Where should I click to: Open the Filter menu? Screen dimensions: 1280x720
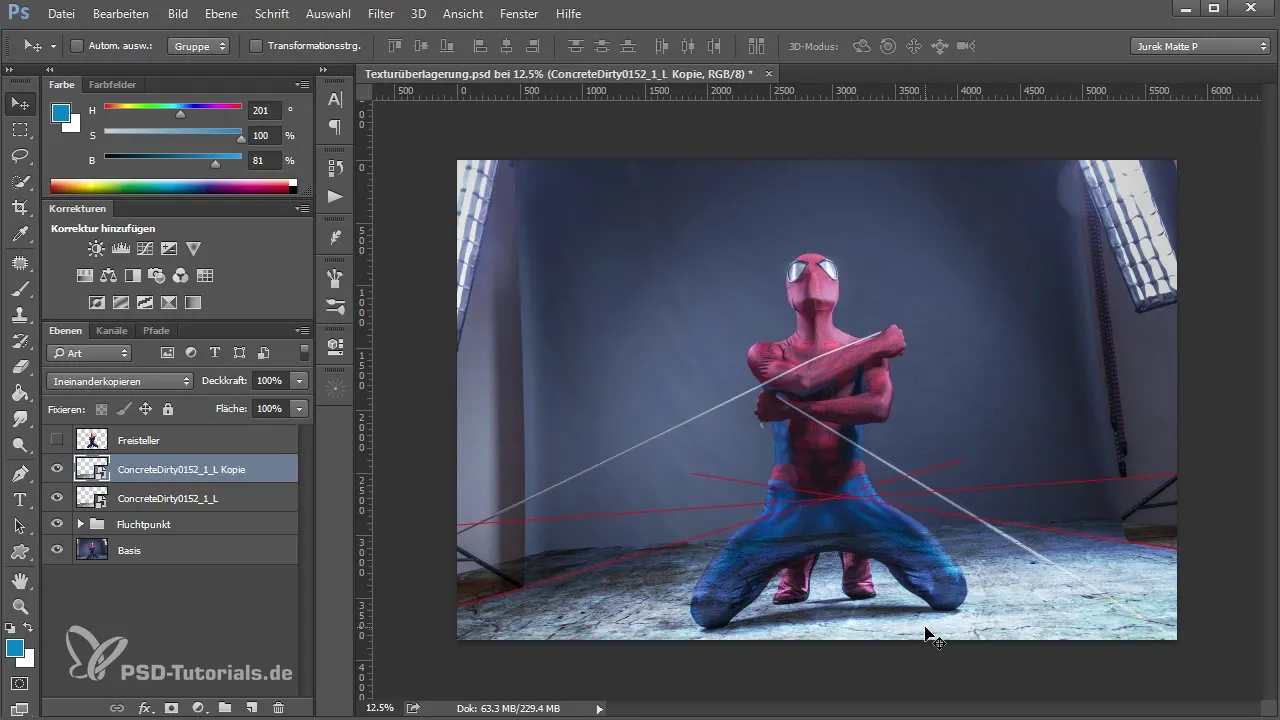coord(380,14)
